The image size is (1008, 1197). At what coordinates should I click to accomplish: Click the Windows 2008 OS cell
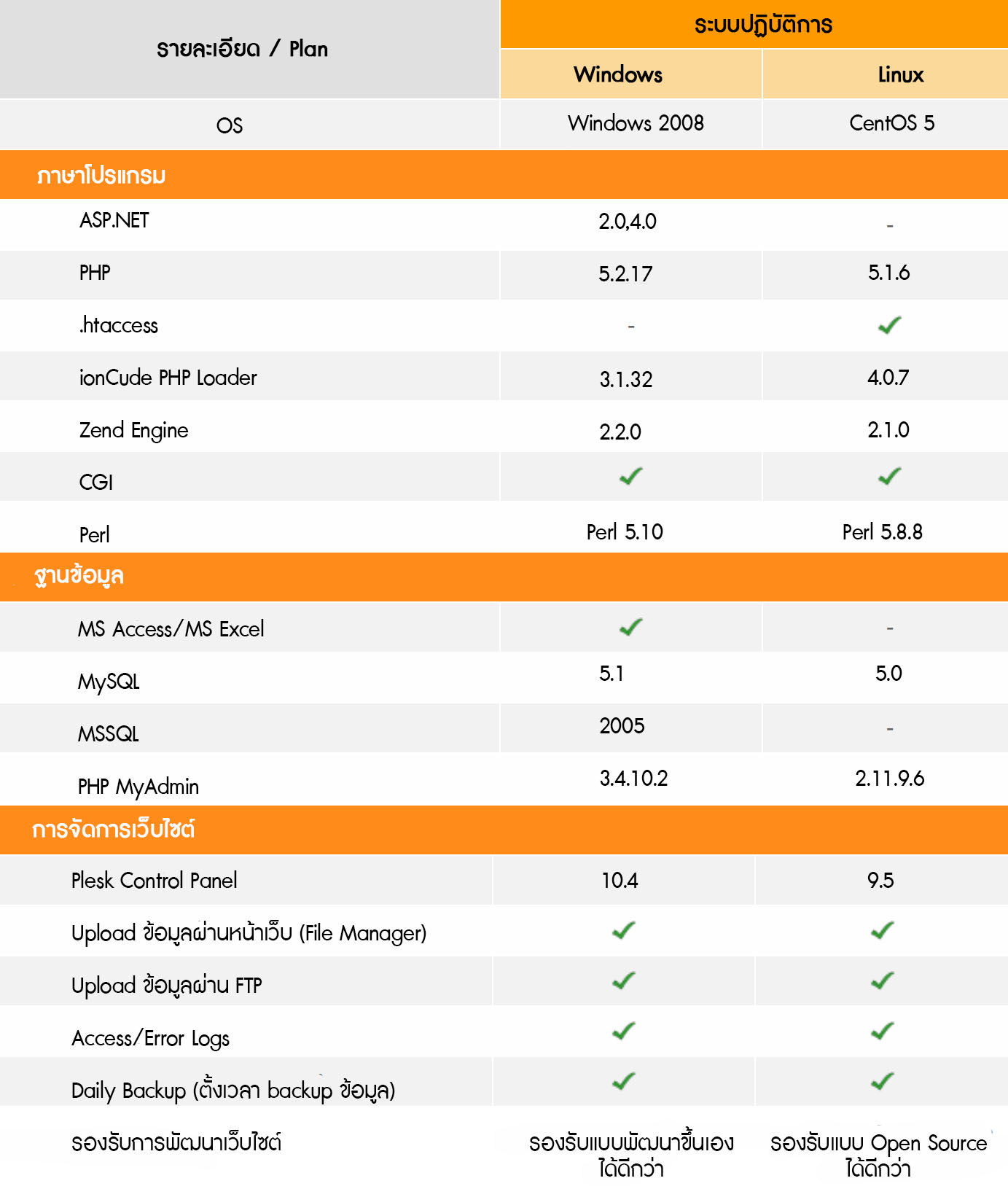click(x=636, y=123)
